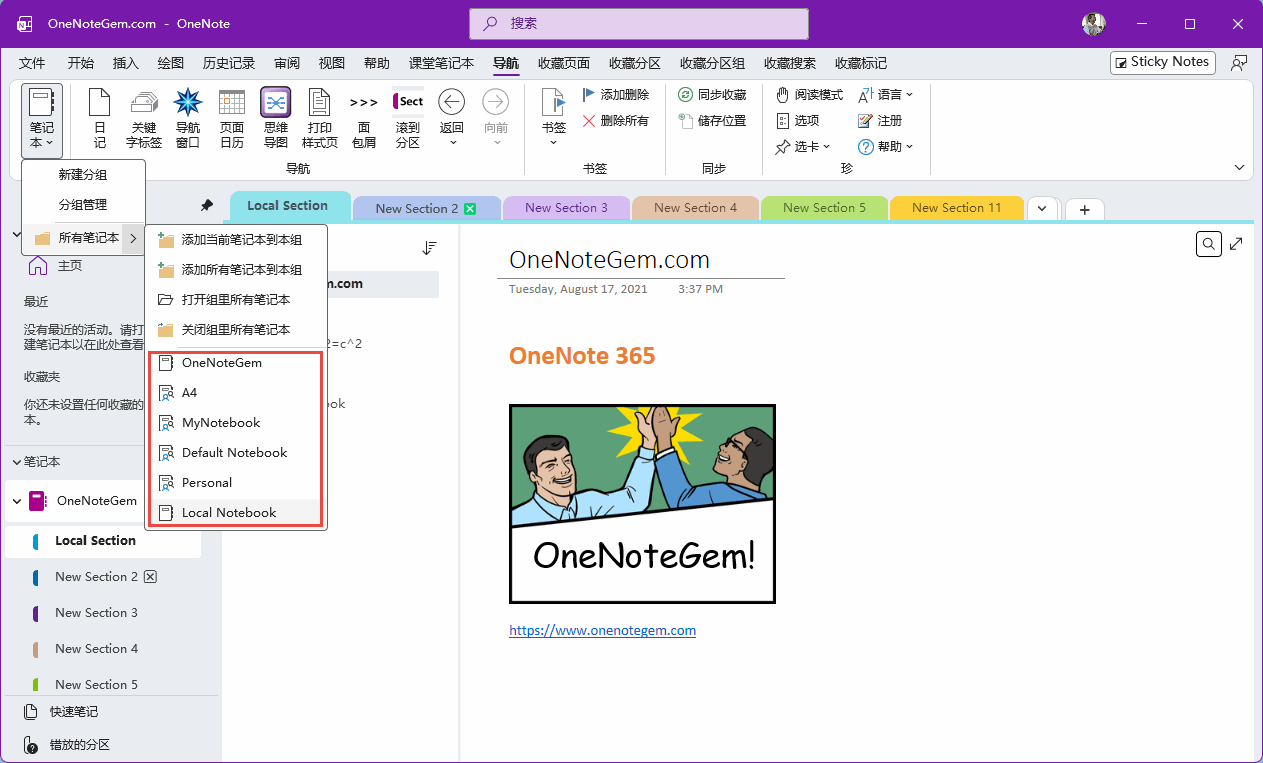This screenshot has height=763, width=1263.
Task: Expand the 所有笔记本 submenu arrow
Action: (x=133, y=238)
